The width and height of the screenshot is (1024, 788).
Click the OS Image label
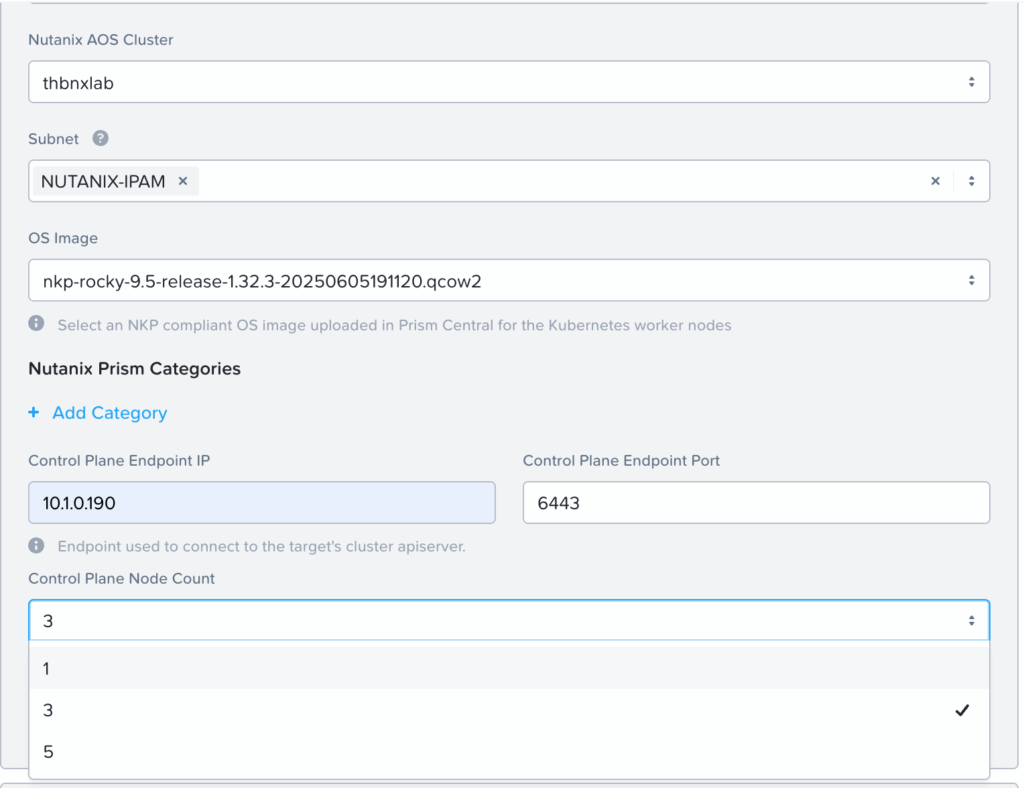tap(63, 238)
